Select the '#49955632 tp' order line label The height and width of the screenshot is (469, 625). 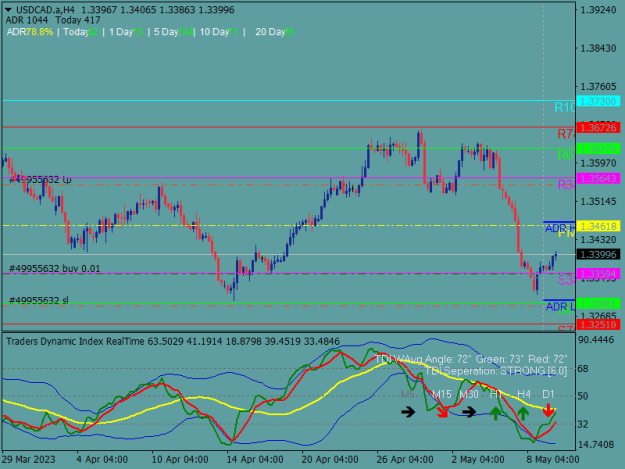click(x=40, y=180)
